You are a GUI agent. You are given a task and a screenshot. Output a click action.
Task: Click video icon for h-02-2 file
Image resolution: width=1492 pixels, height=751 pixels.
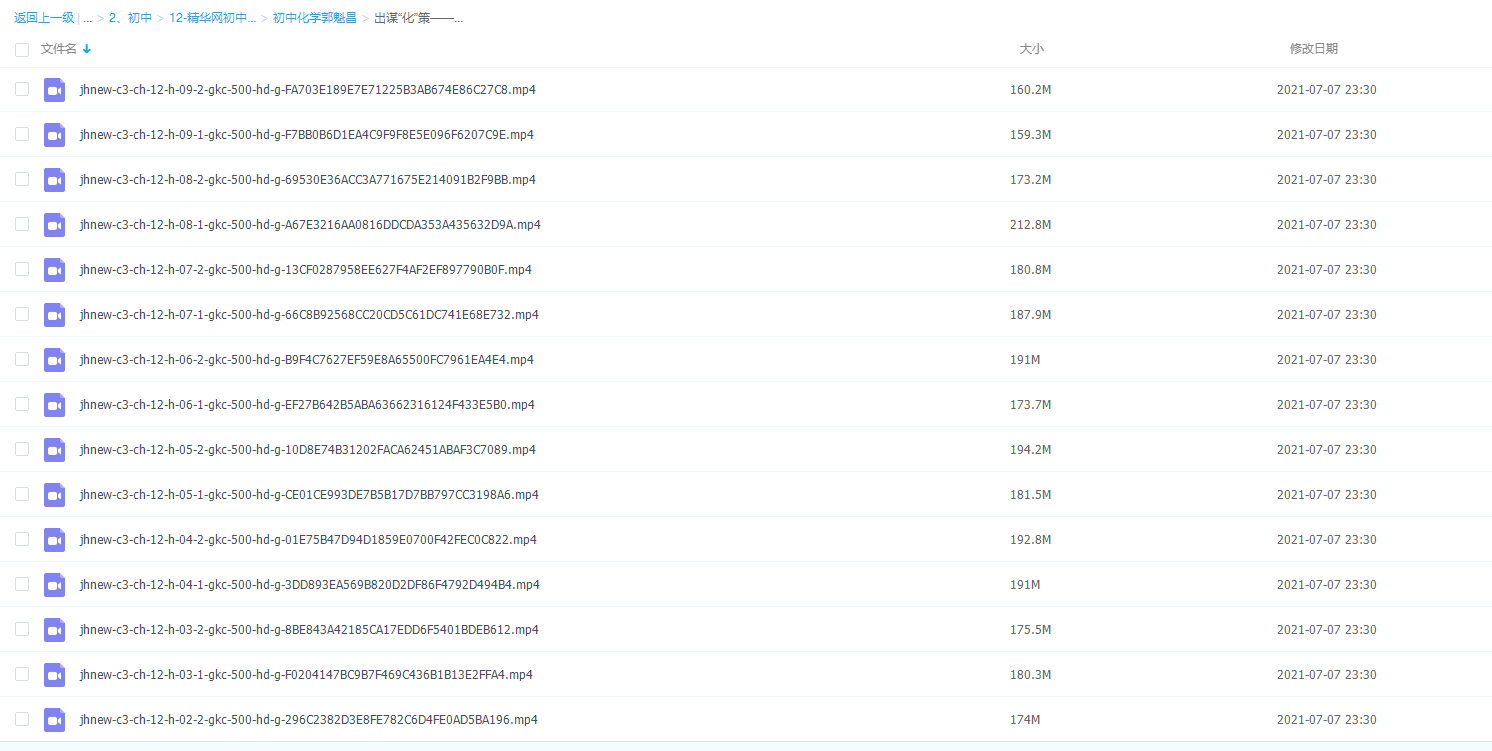(x=54, y=720)
